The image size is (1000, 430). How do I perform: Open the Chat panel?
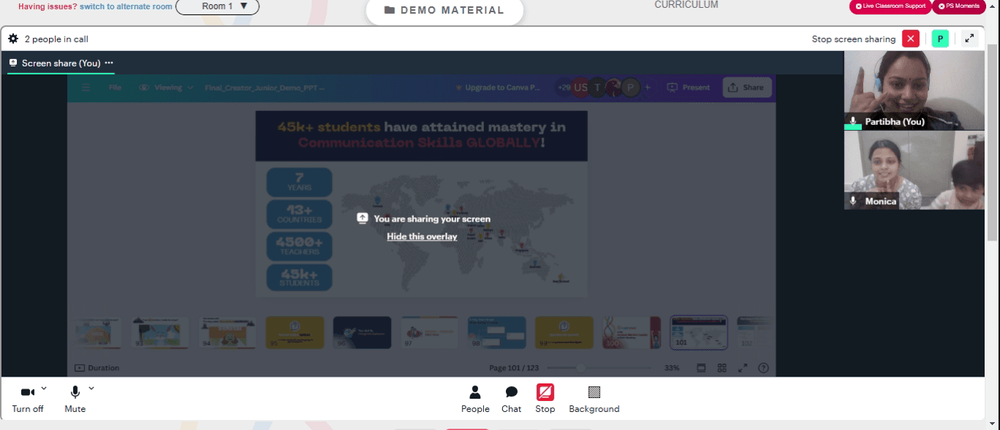(x=511, y=400)
